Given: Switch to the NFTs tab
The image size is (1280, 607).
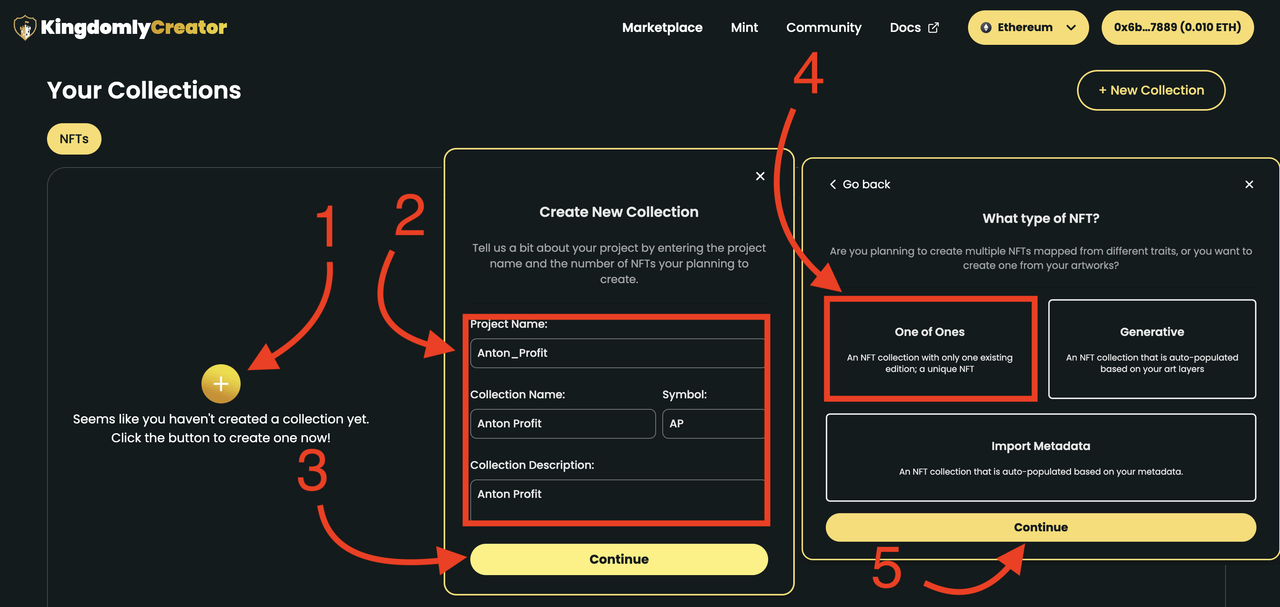Looking at the screenshot, I should (74, 139).
